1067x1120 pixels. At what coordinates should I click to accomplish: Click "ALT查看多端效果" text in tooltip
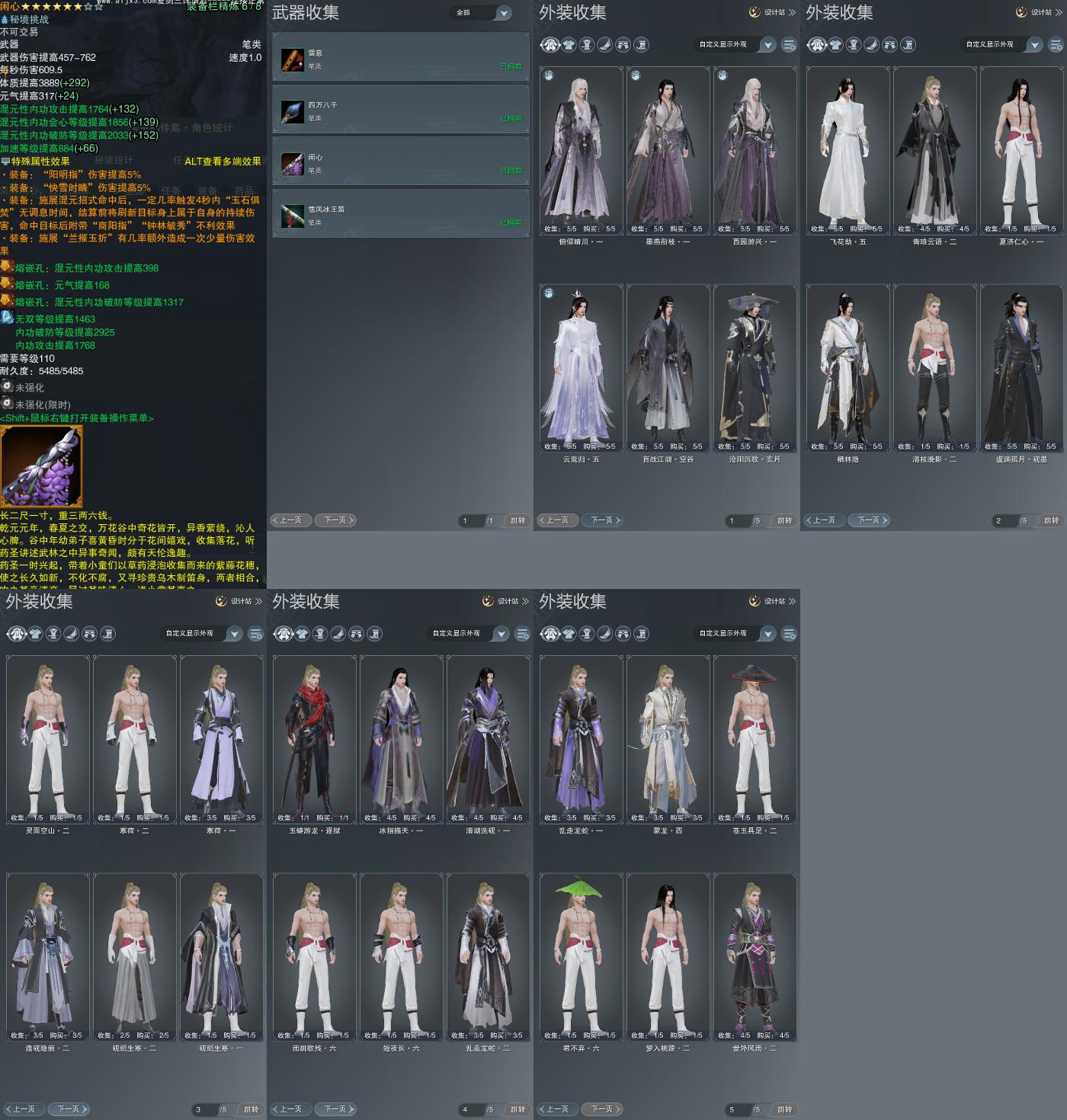point(223,162)
